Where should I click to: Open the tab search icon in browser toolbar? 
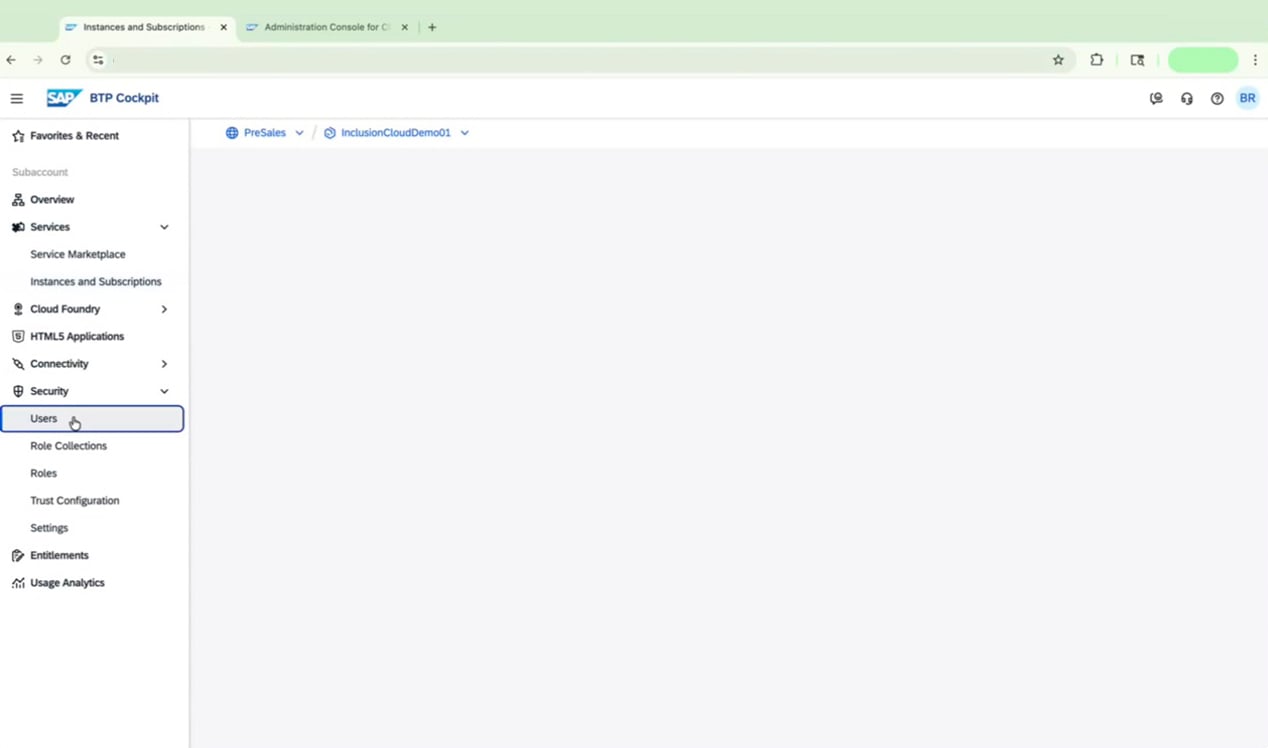point(1137,60)
